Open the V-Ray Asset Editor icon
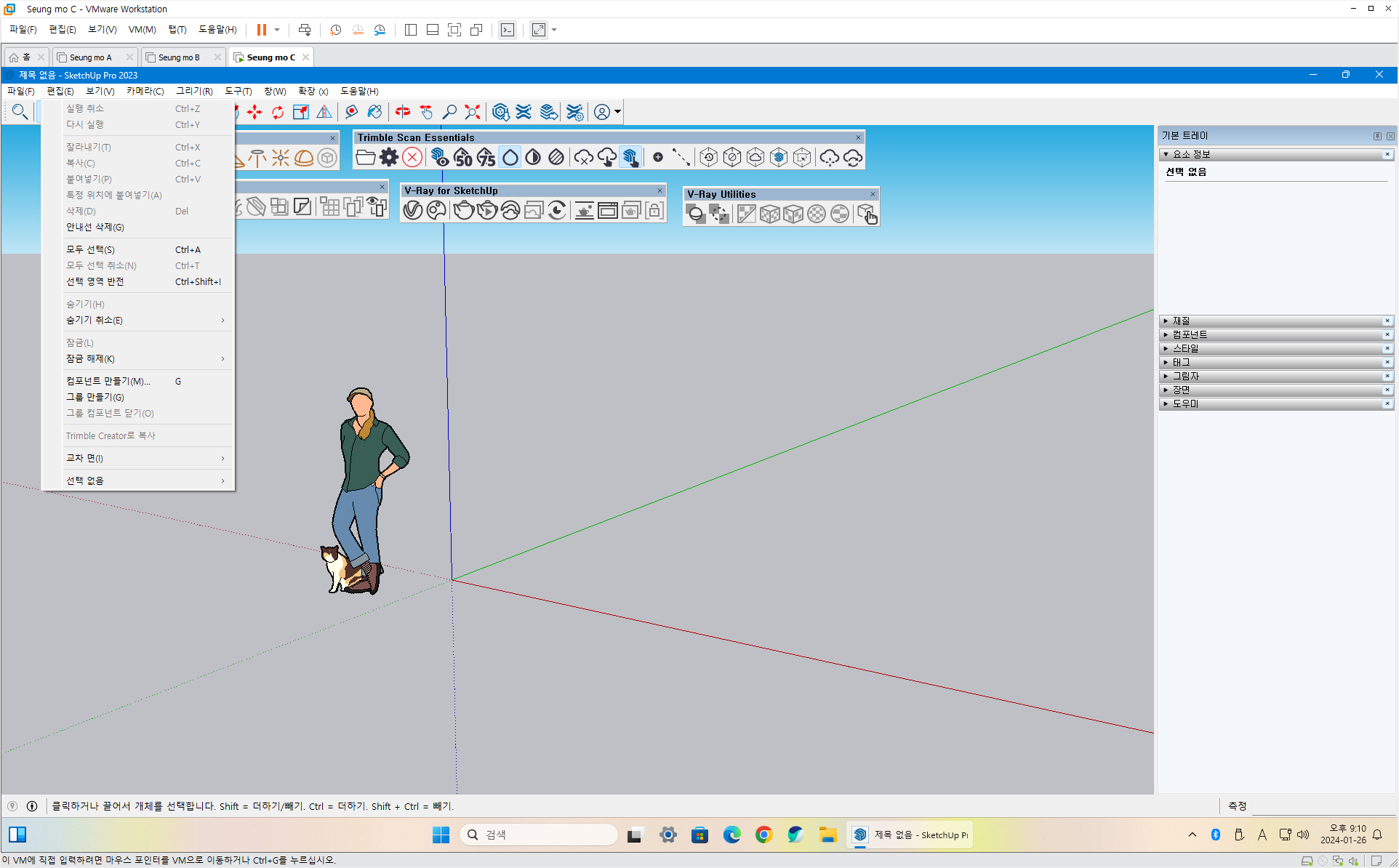This screenshot has height=868, width=1399. click(x=413, y=211)
